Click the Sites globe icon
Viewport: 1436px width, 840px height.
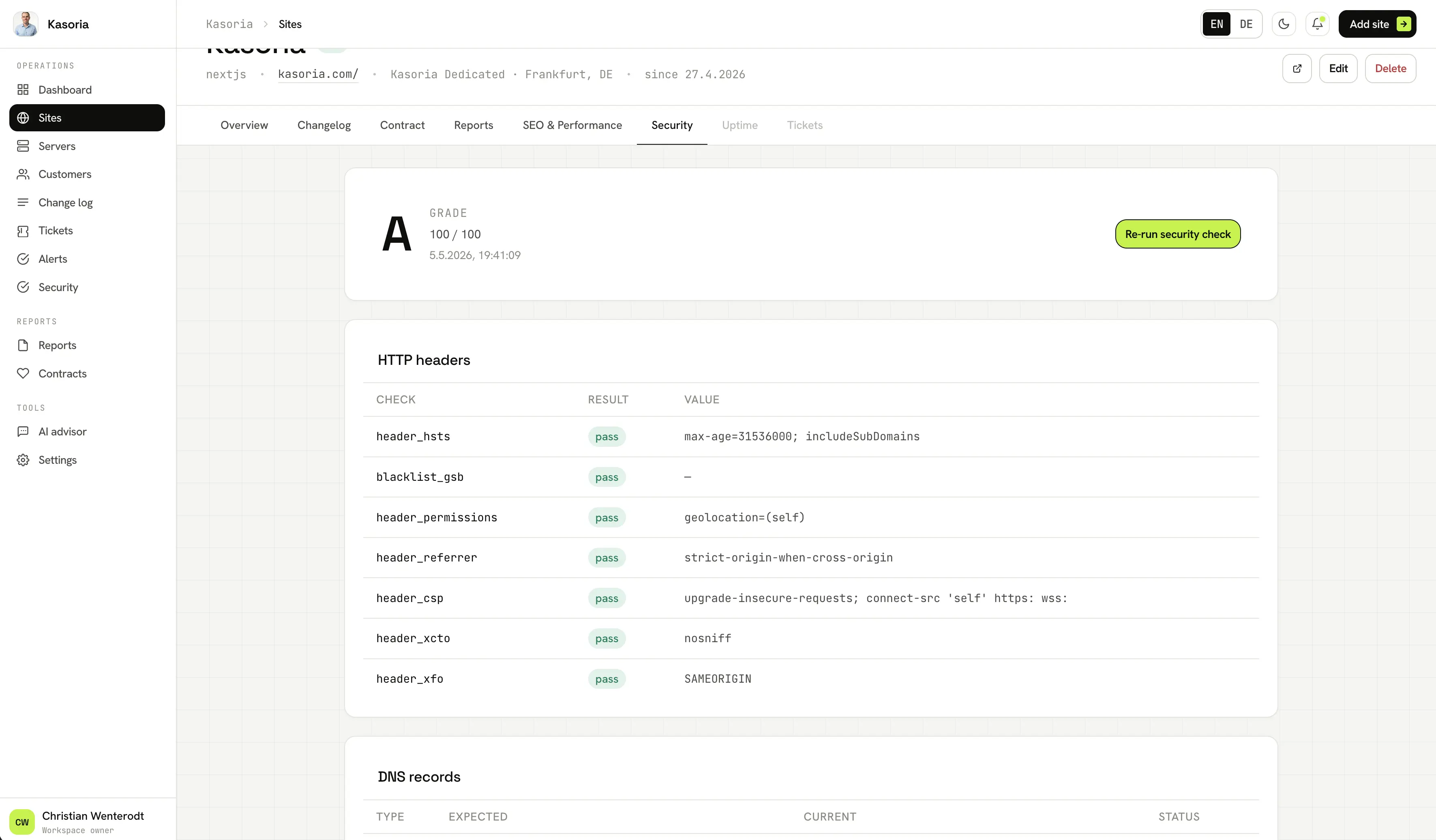(x=23, y=118)
